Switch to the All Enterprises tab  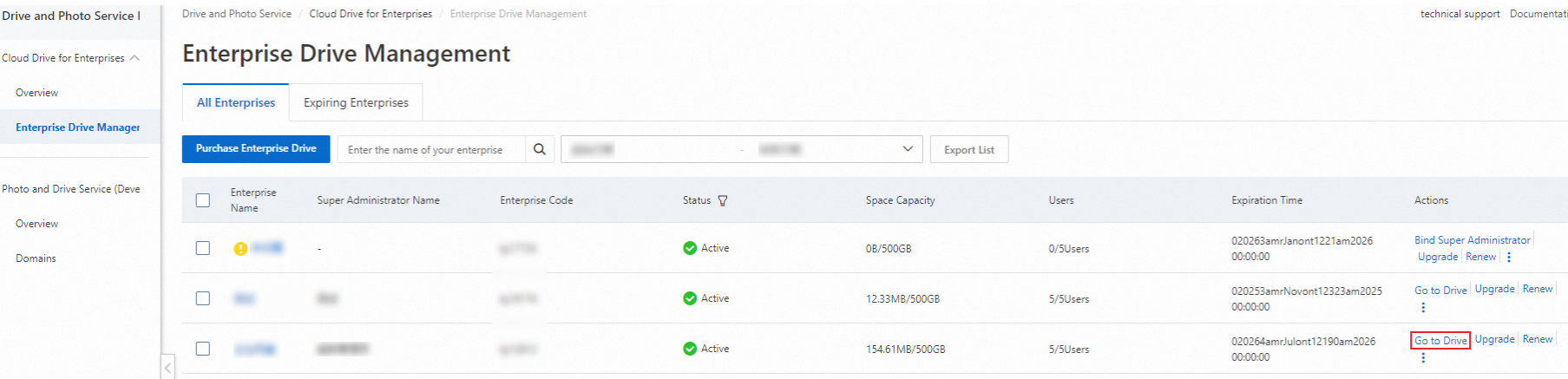coord(236,102)
